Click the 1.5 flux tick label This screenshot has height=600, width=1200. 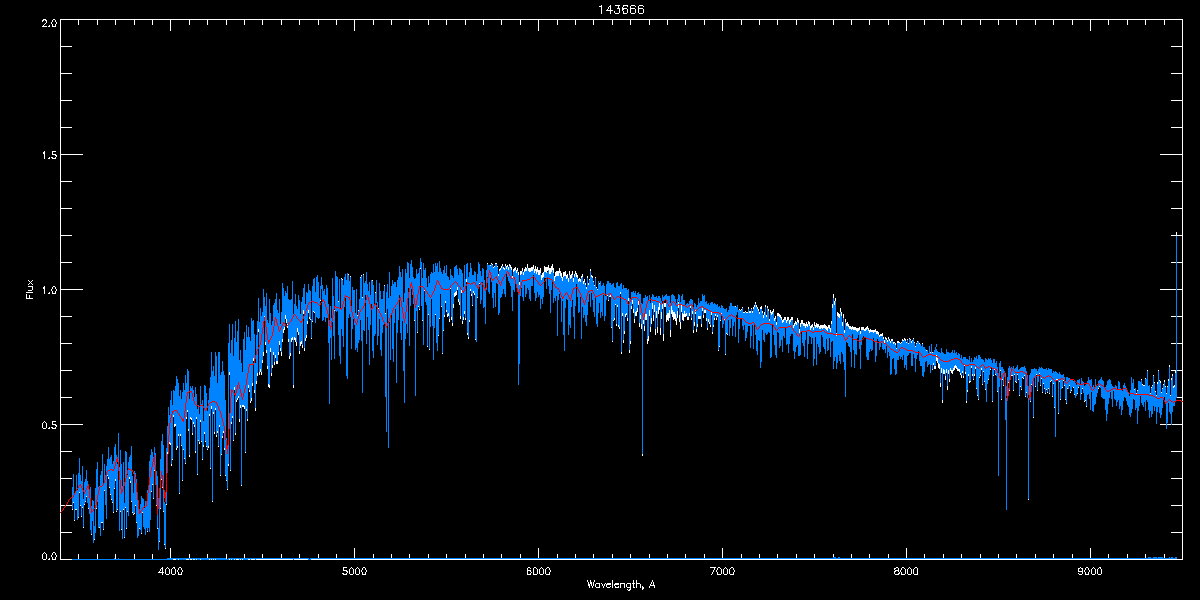tap(47, 155)
